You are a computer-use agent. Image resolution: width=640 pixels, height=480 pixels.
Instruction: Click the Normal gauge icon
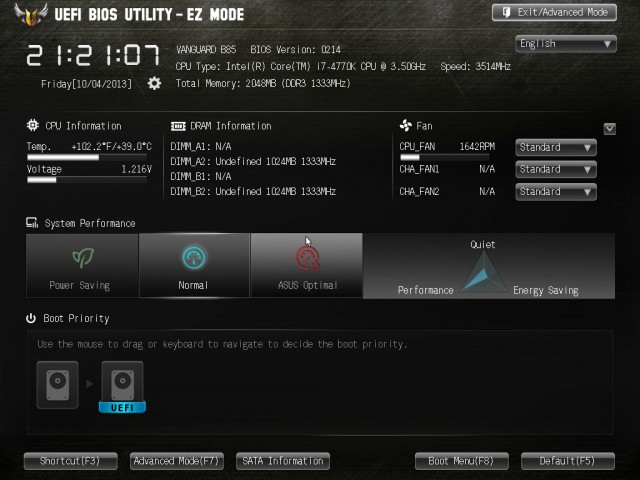click(194, 258)
